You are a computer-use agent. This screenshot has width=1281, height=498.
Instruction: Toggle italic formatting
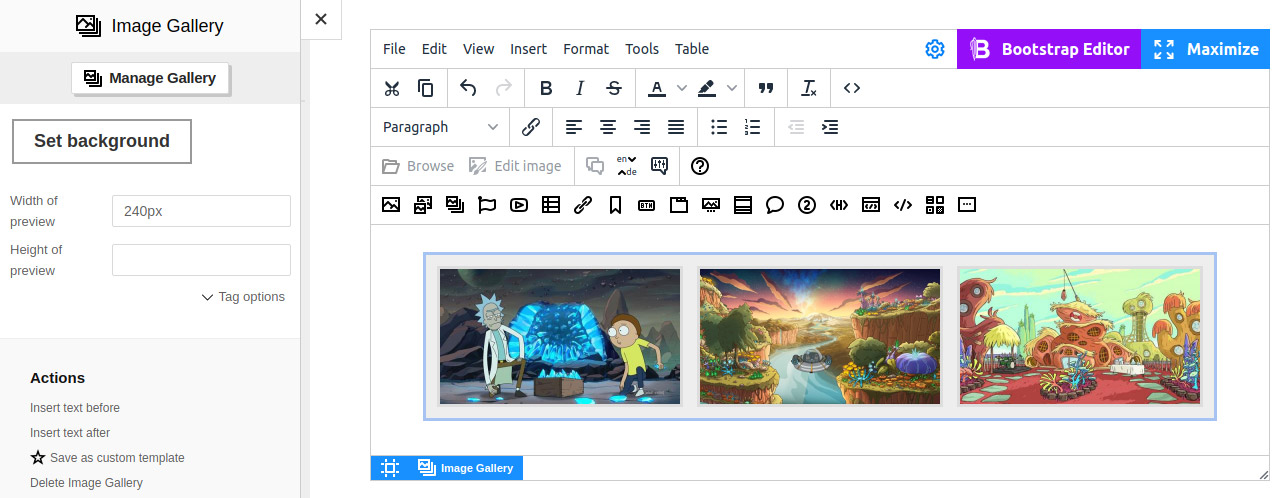tap(580, 88)
